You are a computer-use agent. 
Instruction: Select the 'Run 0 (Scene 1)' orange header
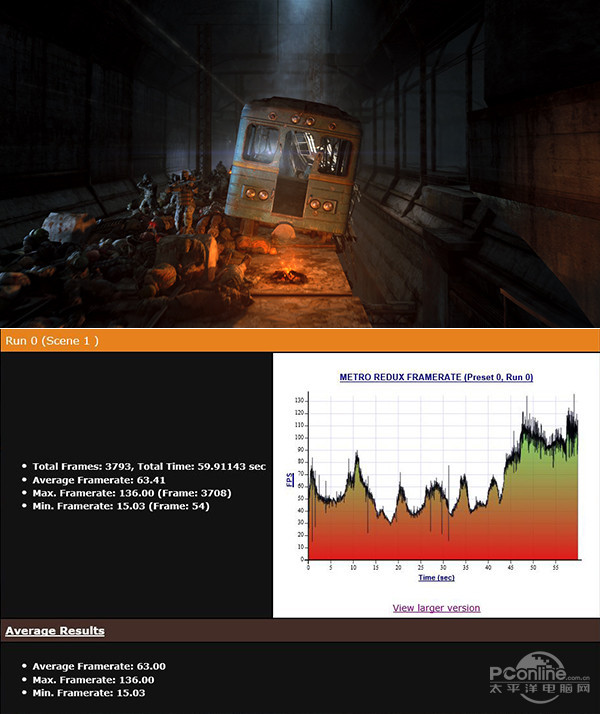pyautogui.click(x=300, y=341)
